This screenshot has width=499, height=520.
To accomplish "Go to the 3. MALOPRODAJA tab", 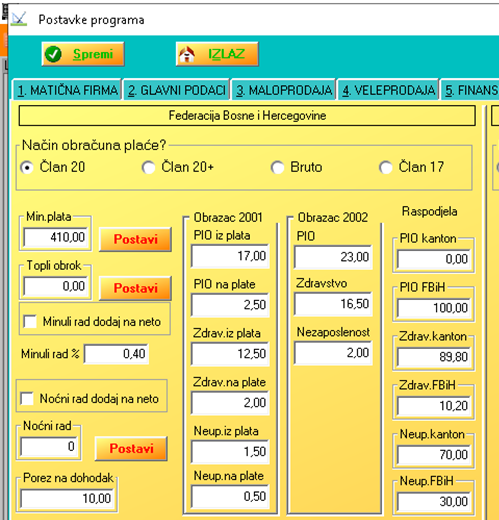I will click(x=284, y=90).
